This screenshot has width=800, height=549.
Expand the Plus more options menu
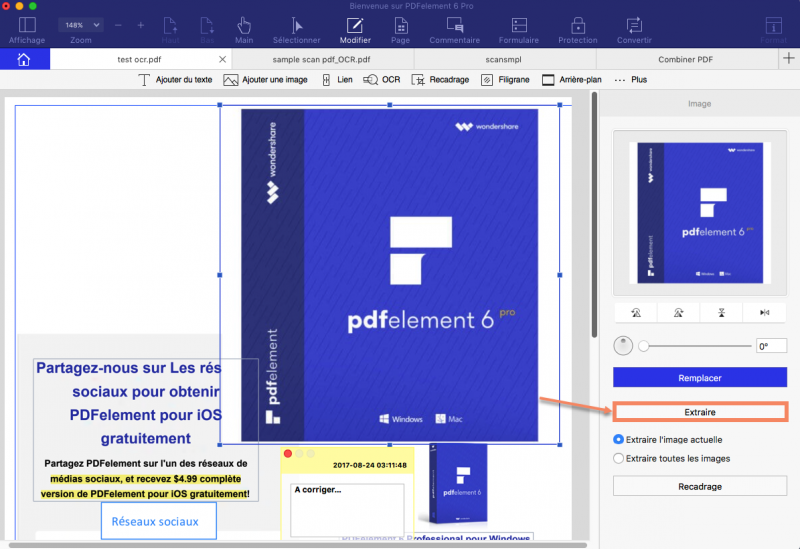[x=631, y=80]
